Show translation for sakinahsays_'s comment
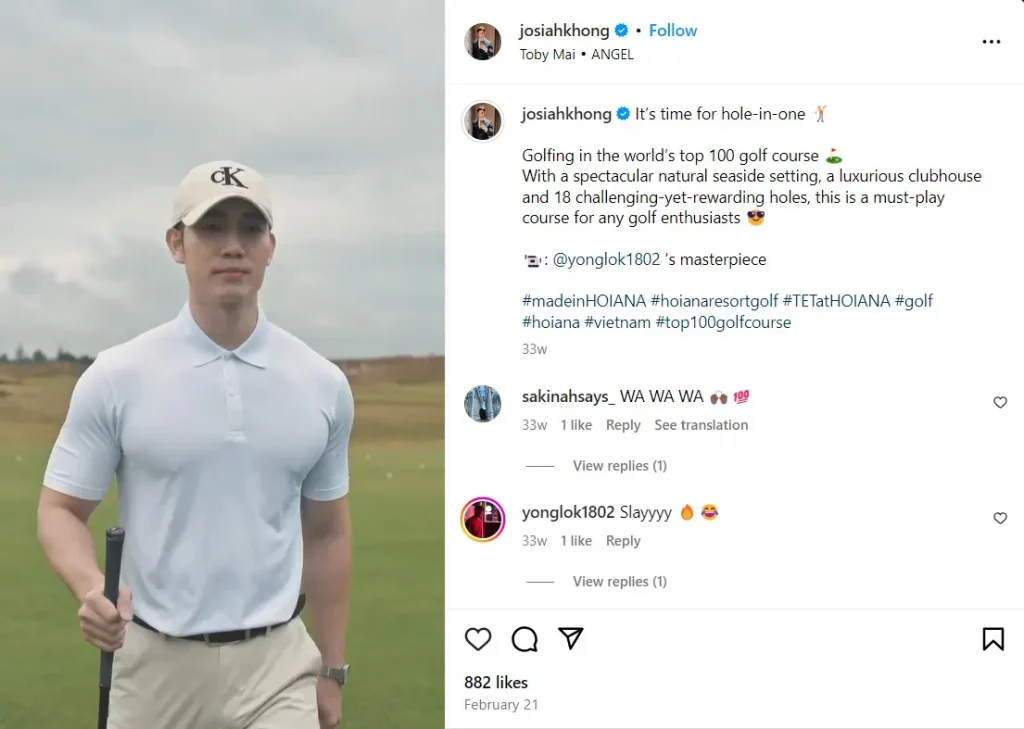Viewport: 1024px width, 729px height. (701, 424)
